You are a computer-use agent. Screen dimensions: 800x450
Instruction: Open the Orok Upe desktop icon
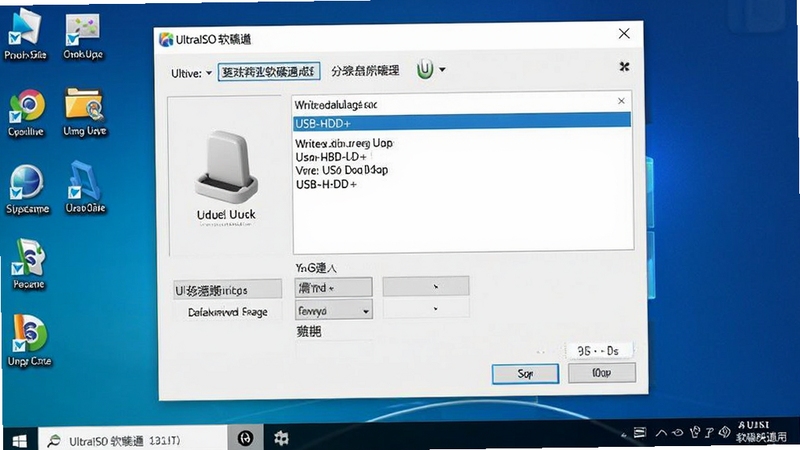pos(83,34)
